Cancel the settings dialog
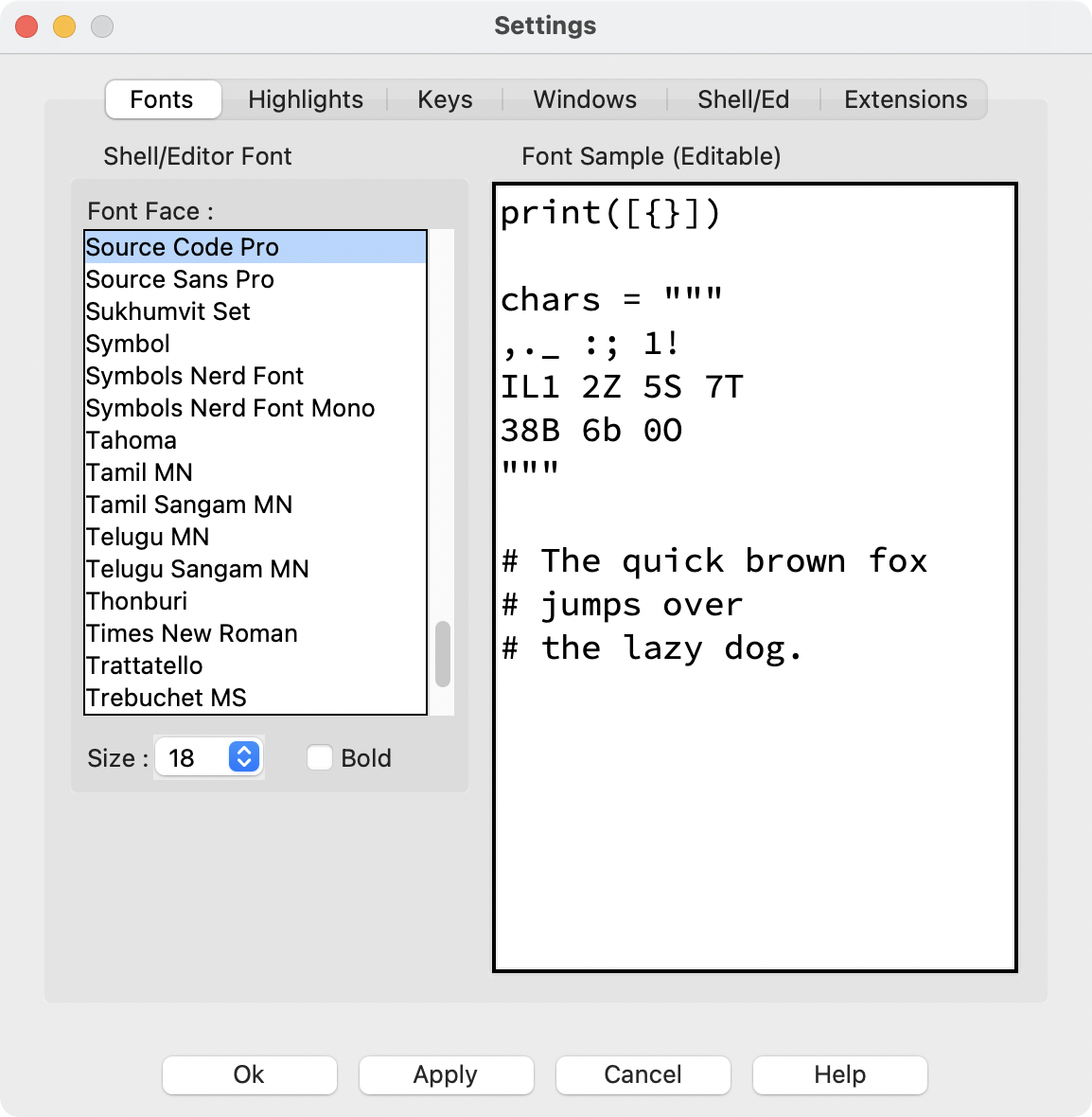1092x1117 pixels. pyautogui.click(x=643, y=1074)
